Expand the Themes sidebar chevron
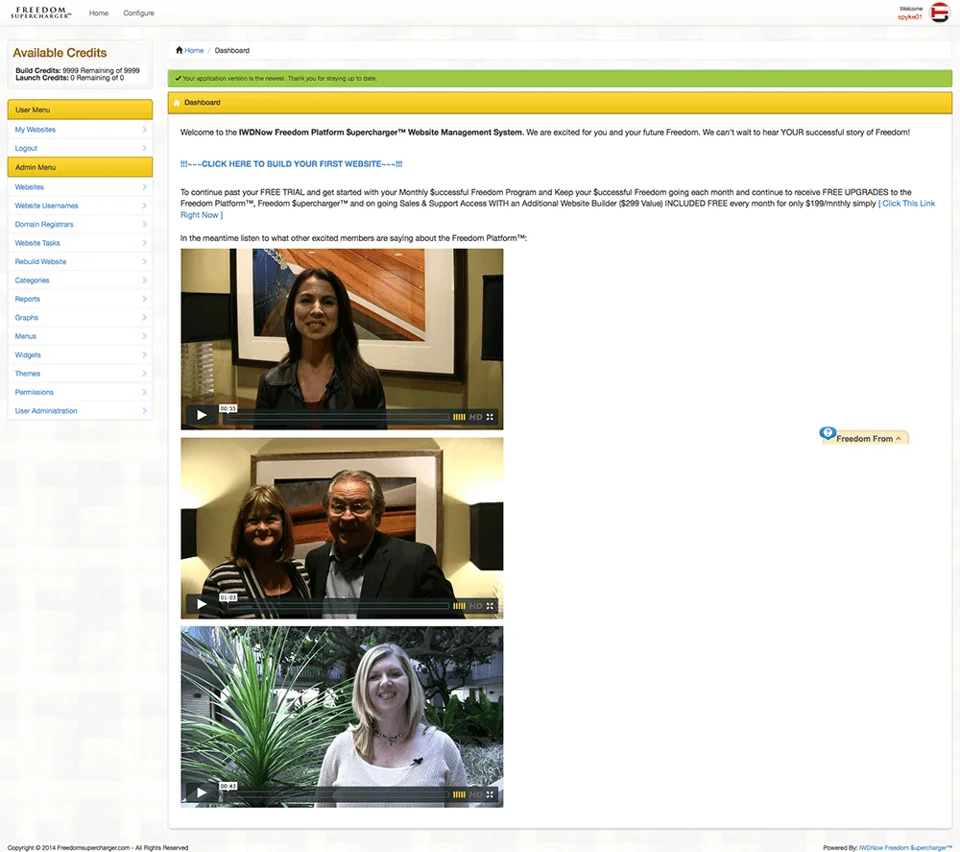Screen dimensions: 960x852 click(144, 373)
